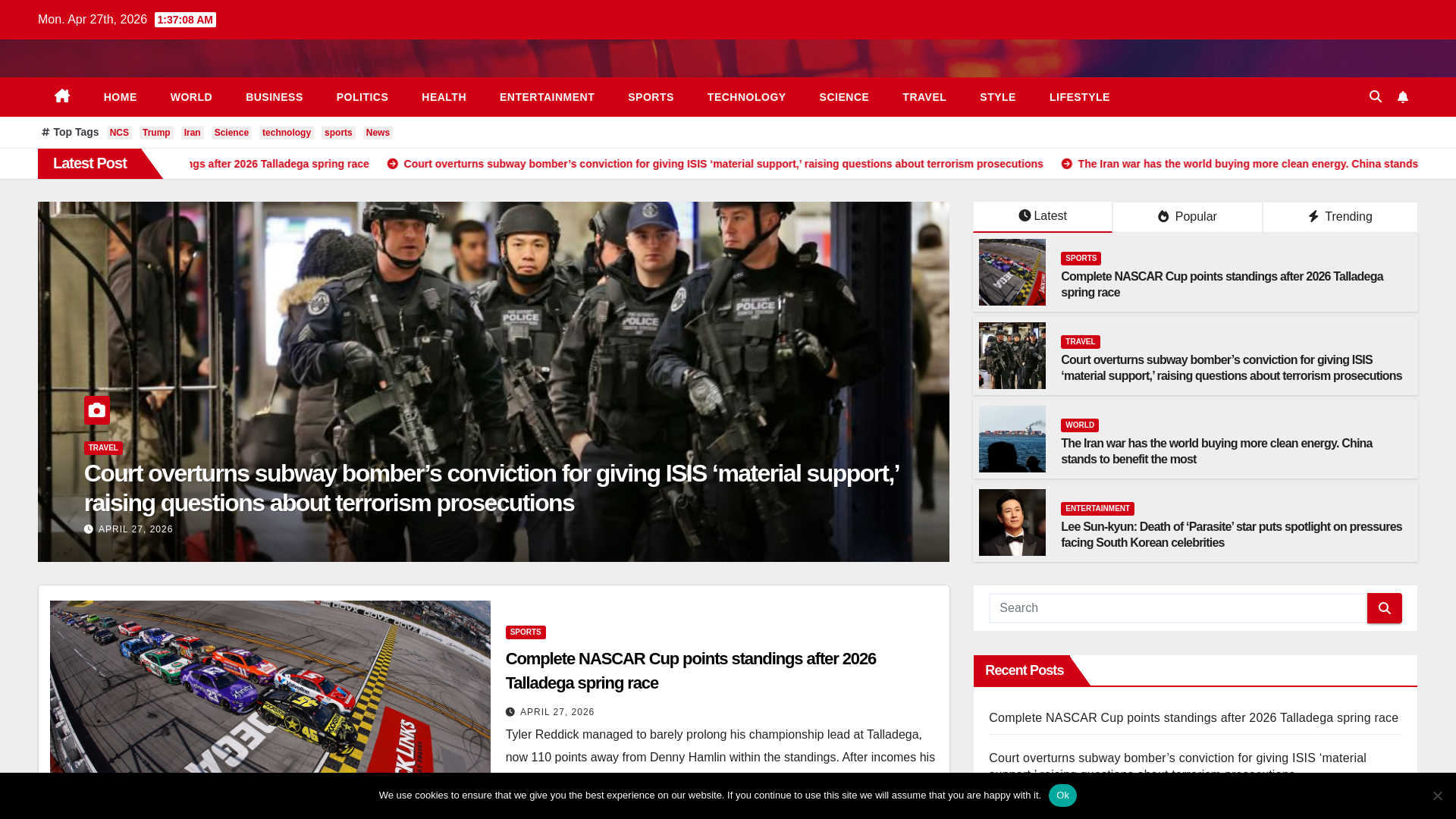Open the STYLE menu item
Image resolution: width=1456 pixels, height=819 pixels.
click(998, 97)
